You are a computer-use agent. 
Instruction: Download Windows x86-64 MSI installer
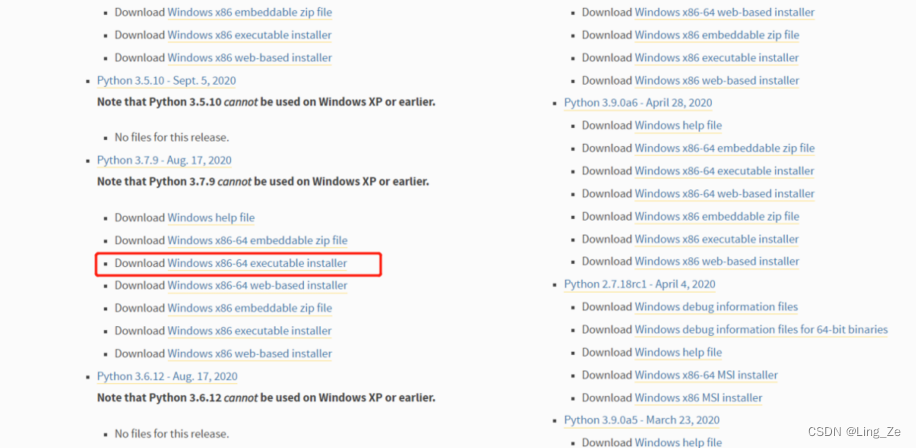click(706, 375)
